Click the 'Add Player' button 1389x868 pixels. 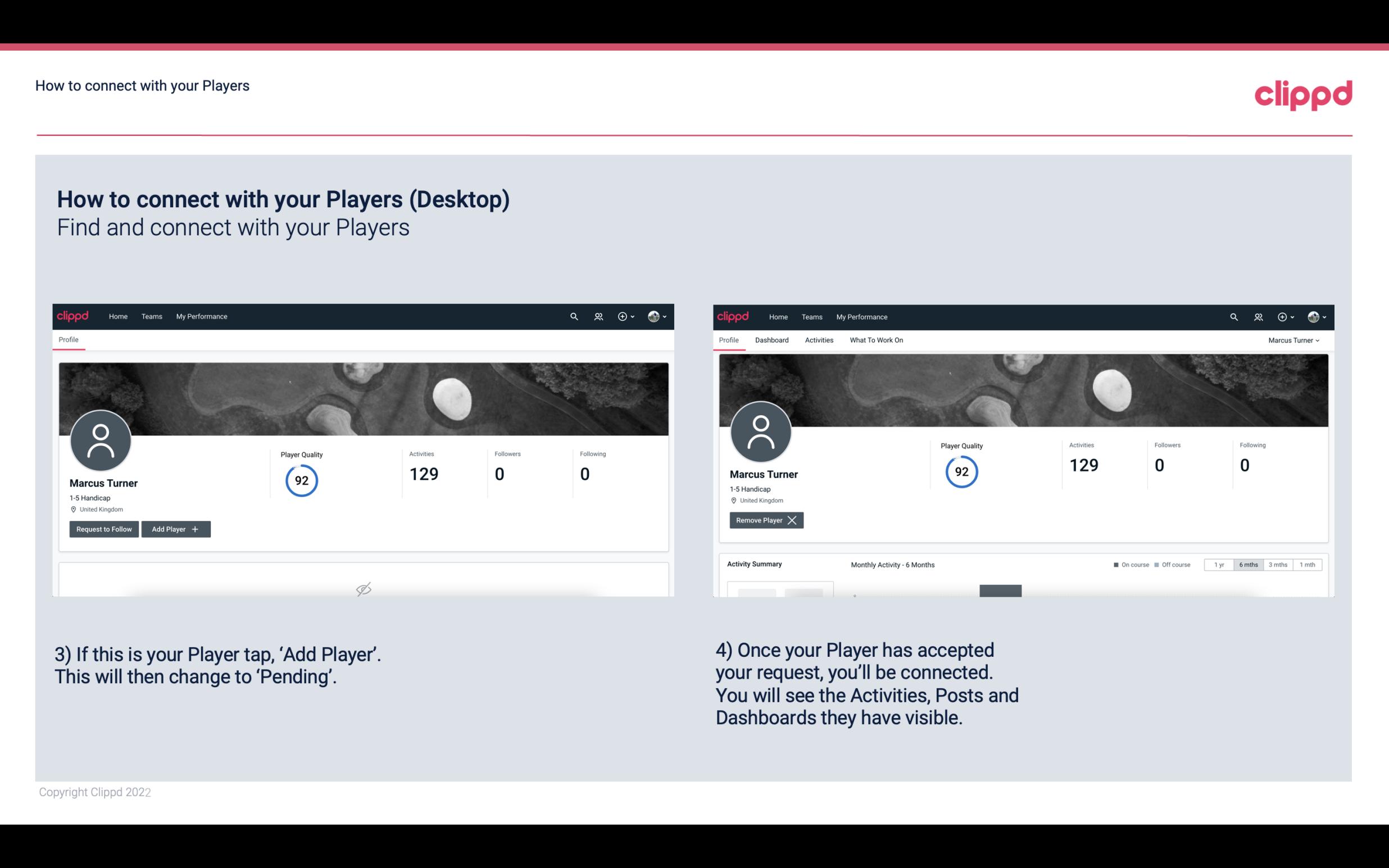click(x=175, y=528)
